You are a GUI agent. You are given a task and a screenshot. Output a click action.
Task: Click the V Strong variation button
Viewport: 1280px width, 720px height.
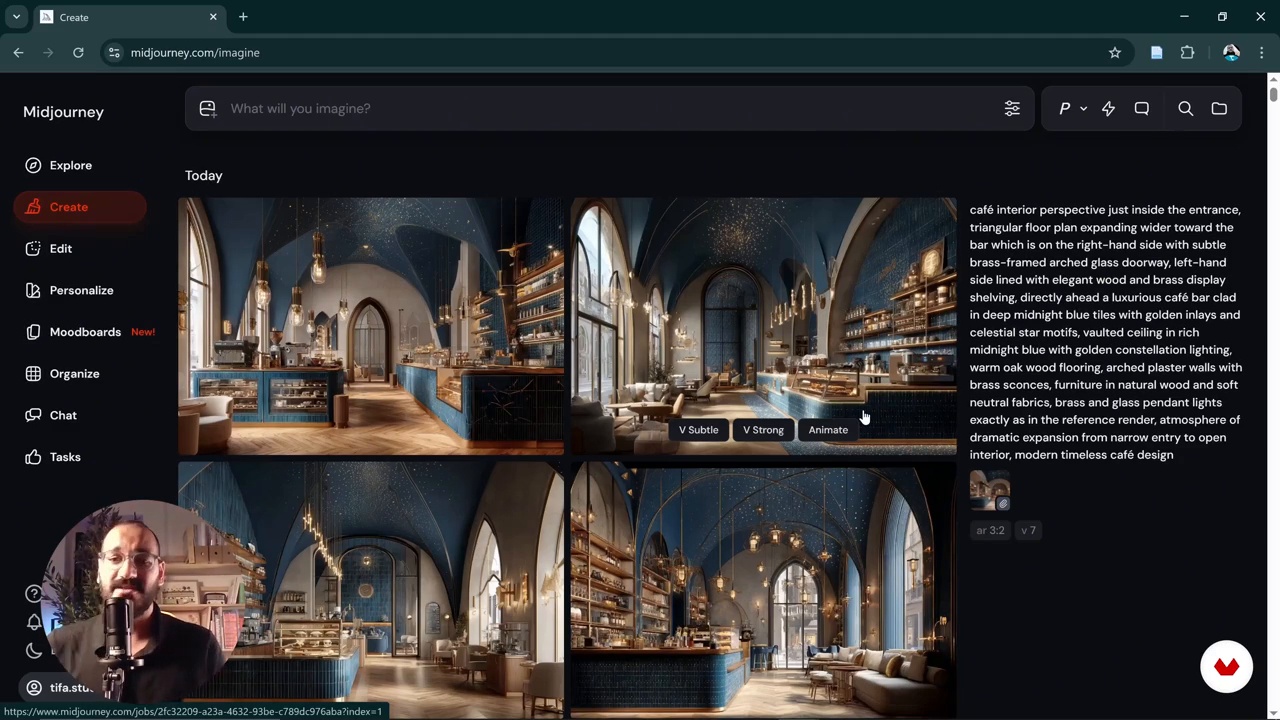[763, 430]
